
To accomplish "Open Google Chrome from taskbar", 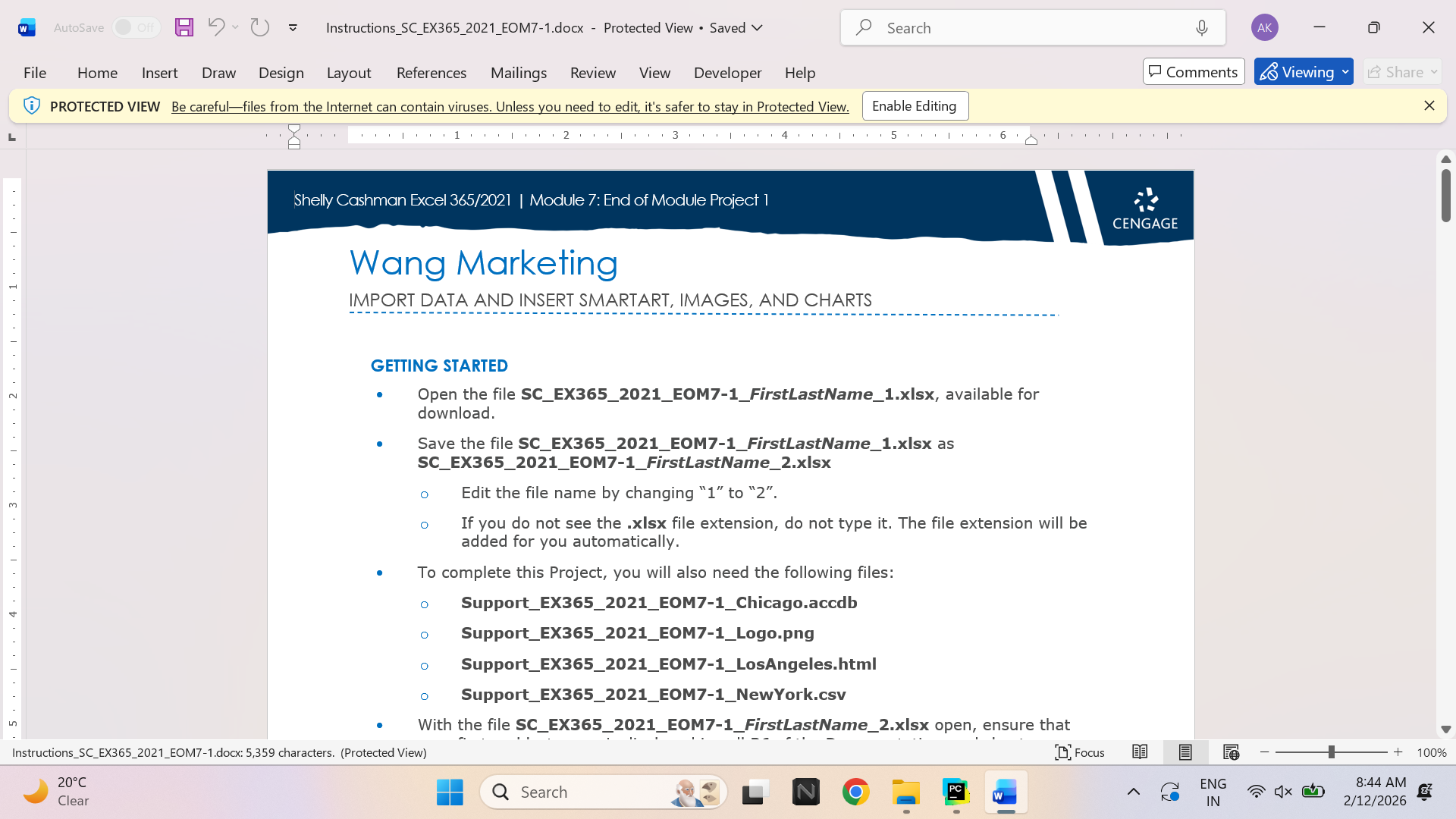I will (856, 792).
